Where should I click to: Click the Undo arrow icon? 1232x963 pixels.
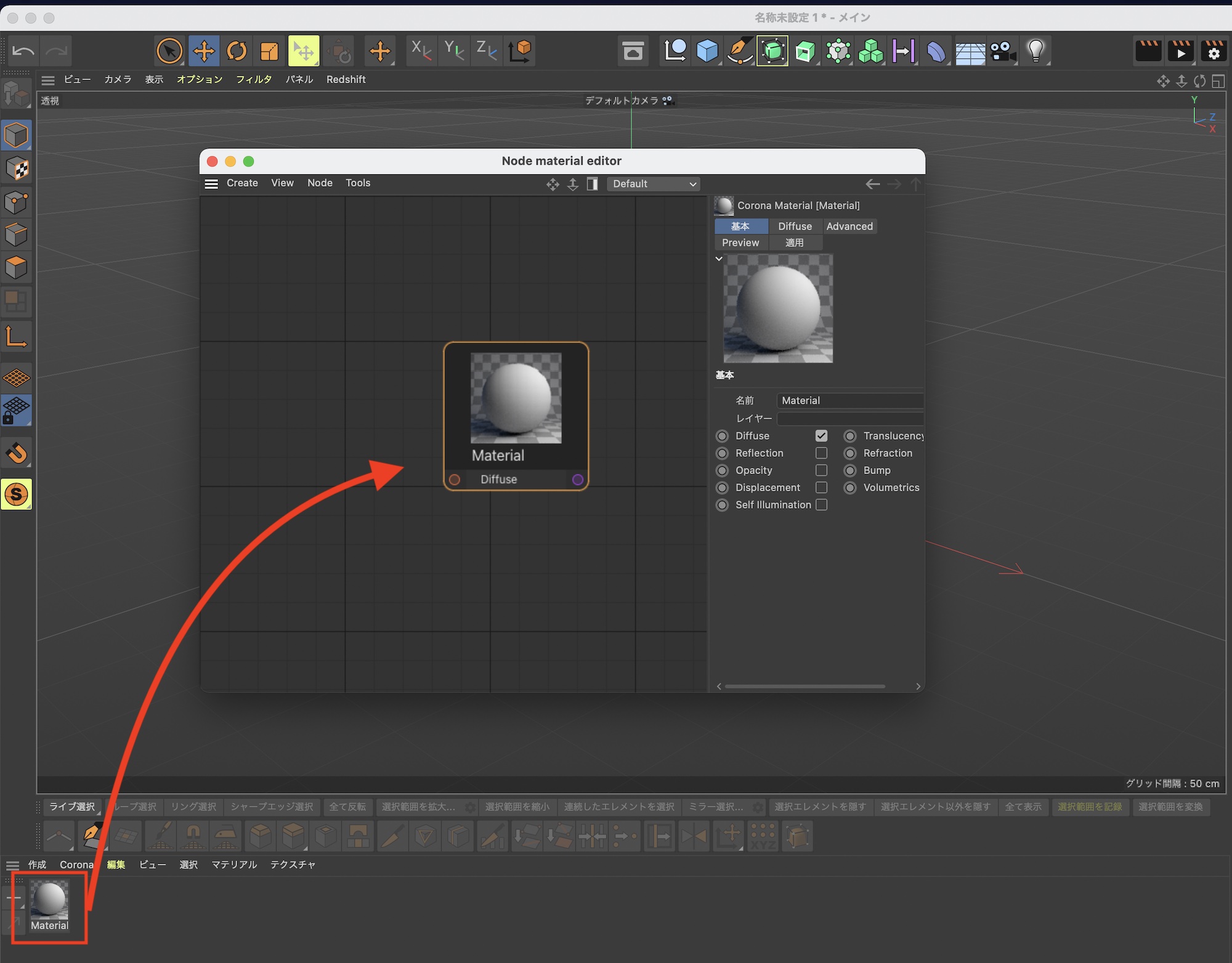23,51
